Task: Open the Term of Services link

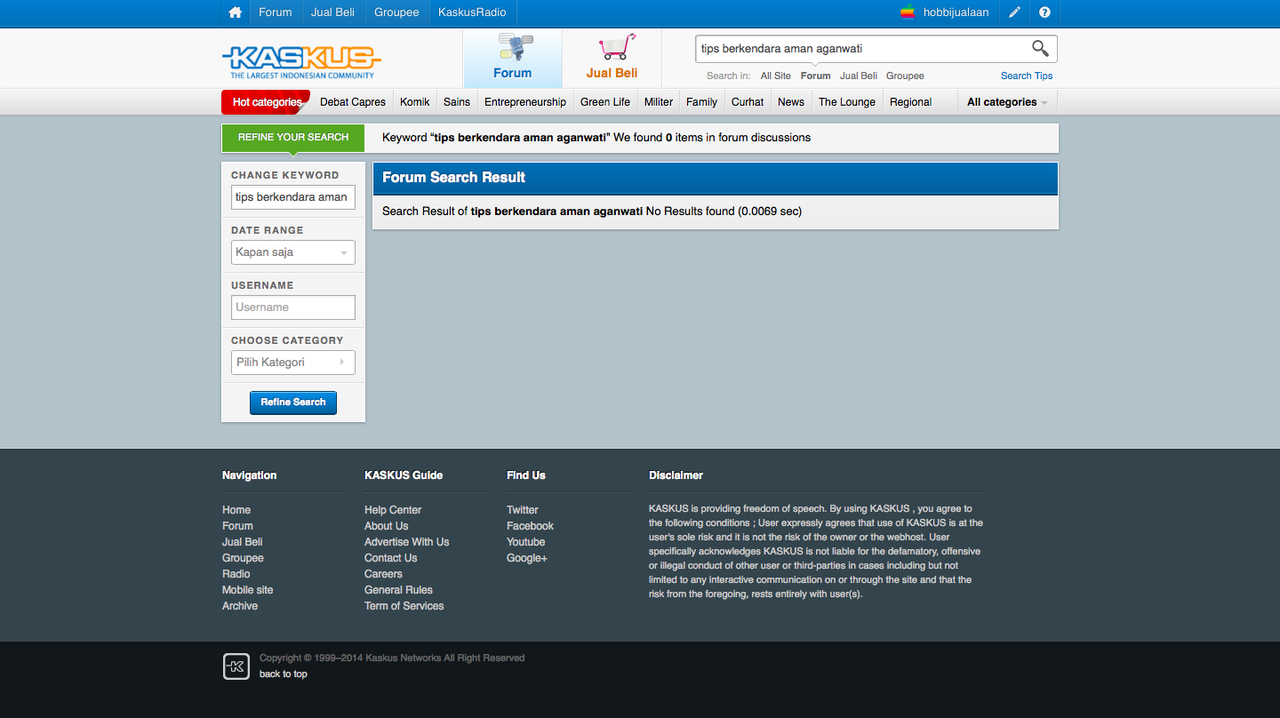Action: click(404, 606)
